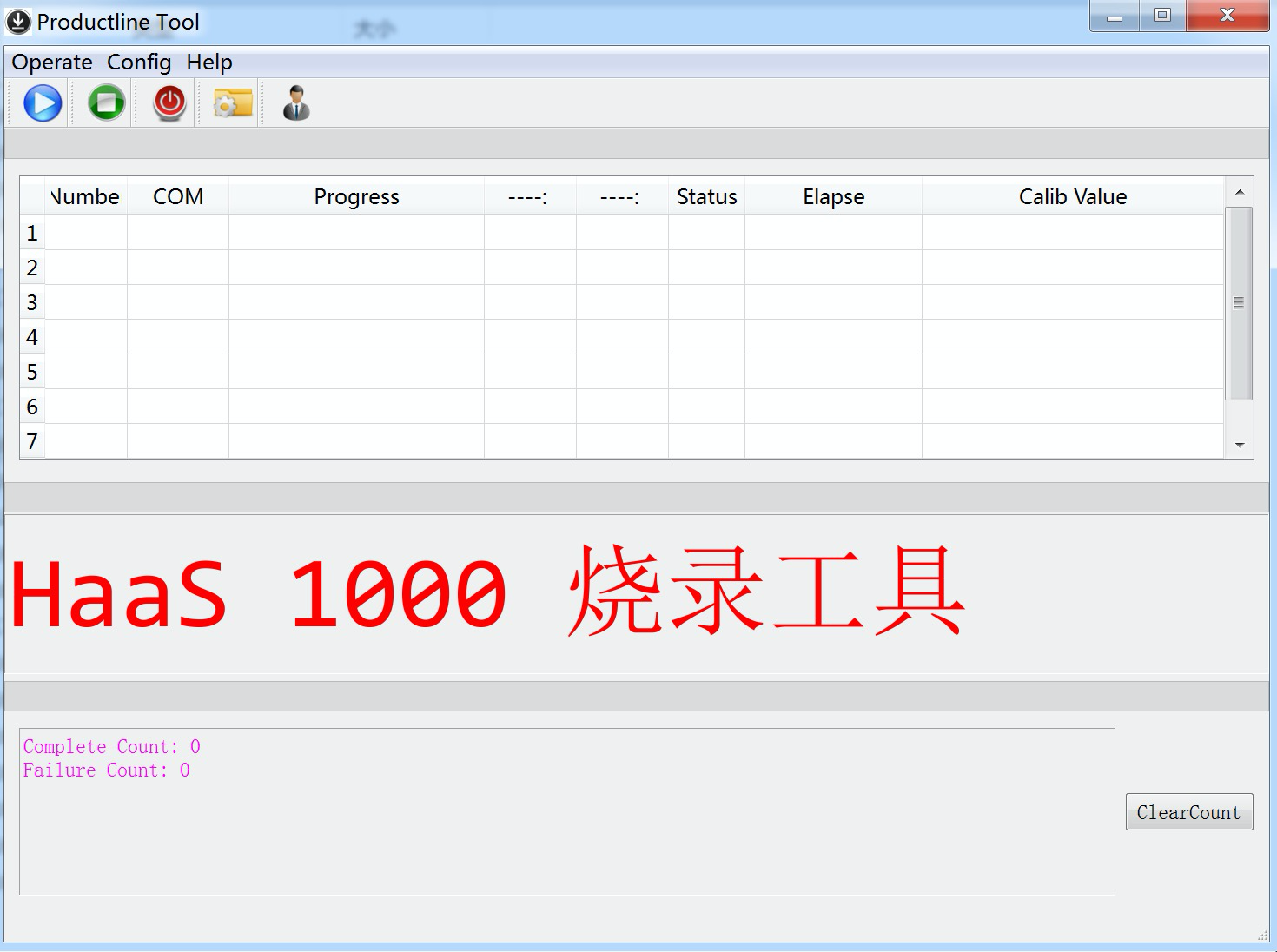
Task: Select the COM column header
Action: pyautogui.click(x=178, y=196)
